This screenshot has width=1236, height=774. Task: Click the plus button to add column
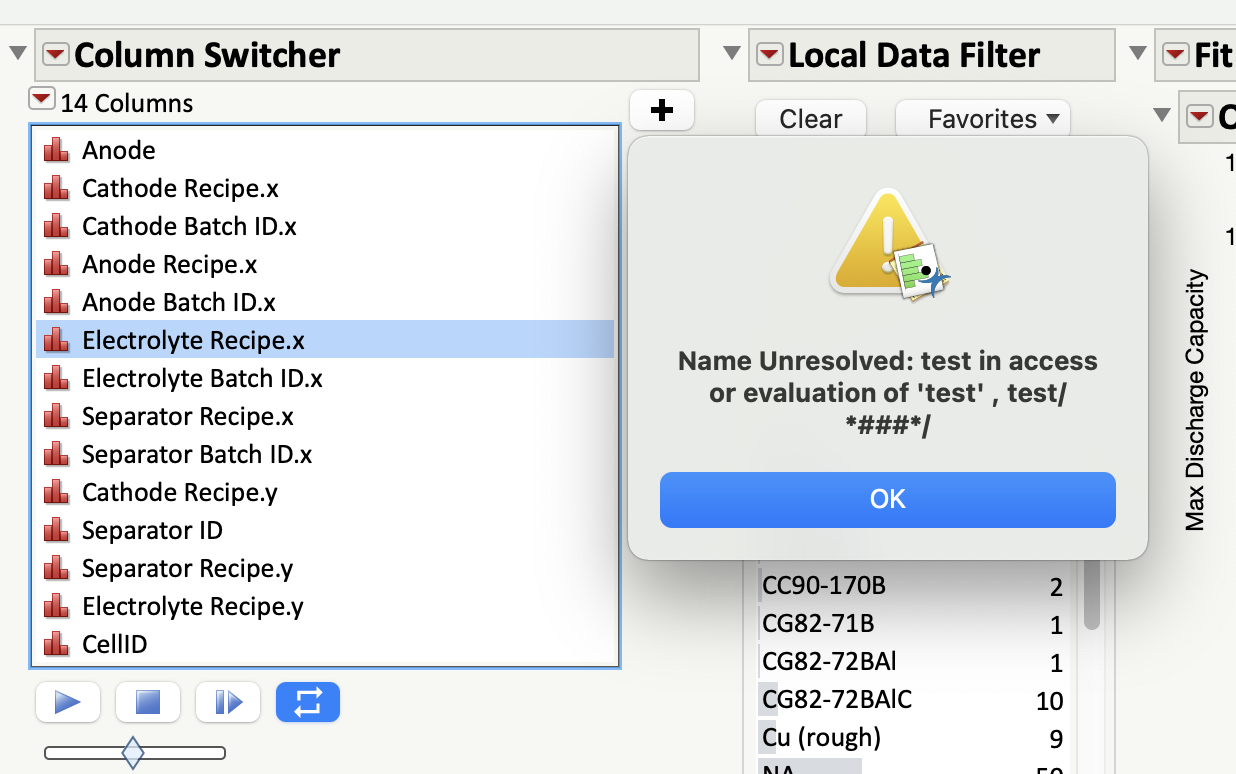click(x=661, y=111)
